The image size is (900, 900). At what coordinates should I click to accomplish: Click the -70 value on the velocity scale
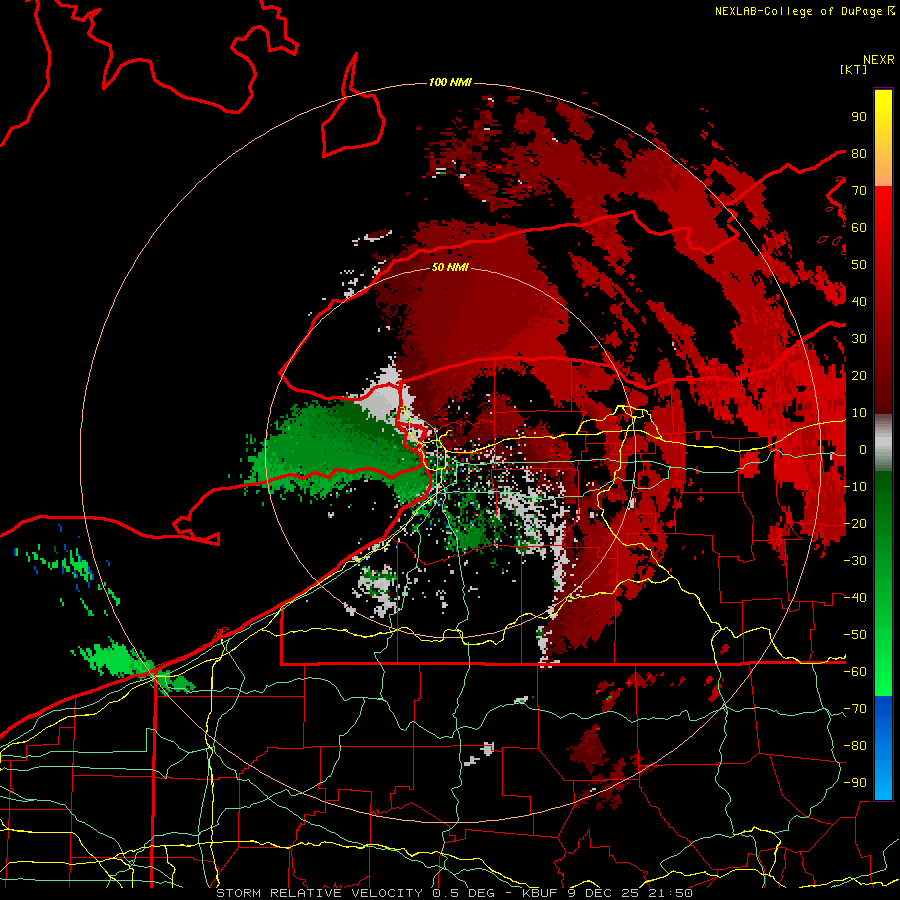coord(855,709)
